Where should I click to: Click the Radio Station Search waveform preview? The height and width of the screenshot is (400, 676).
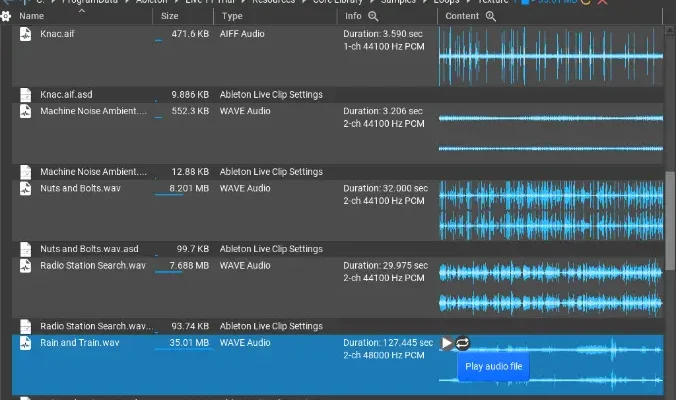tap(550, 286)
